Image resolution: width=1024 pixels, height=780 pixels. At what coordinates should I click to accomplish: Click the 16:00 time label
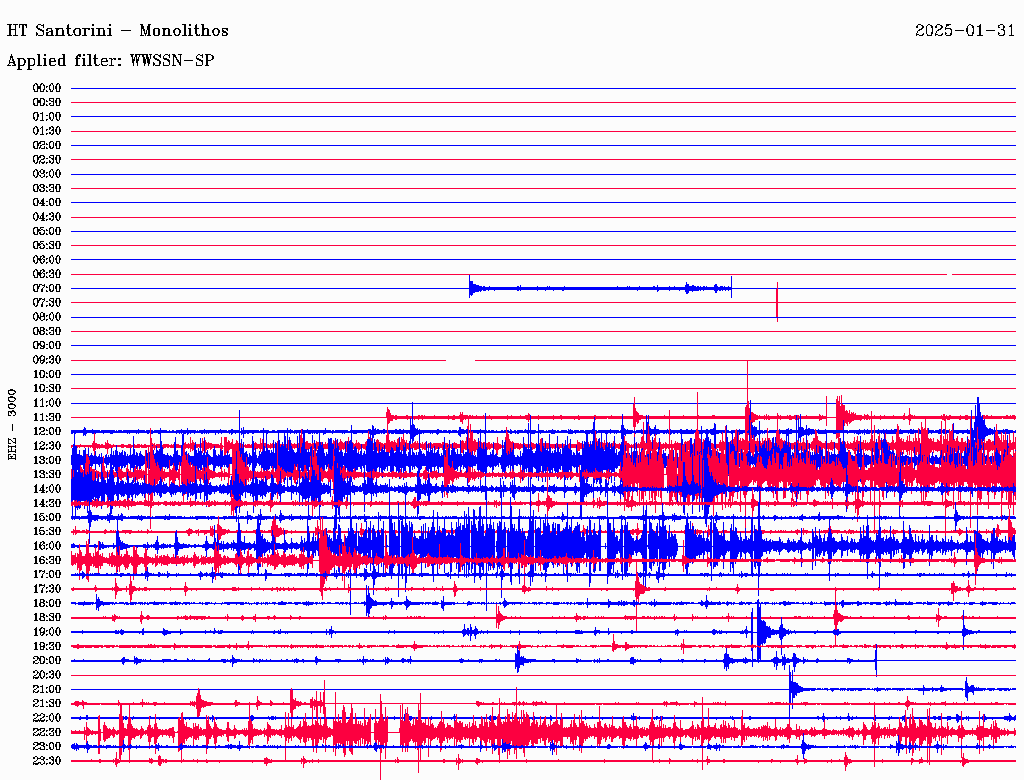pyautogui.click(x=47, y=546)
